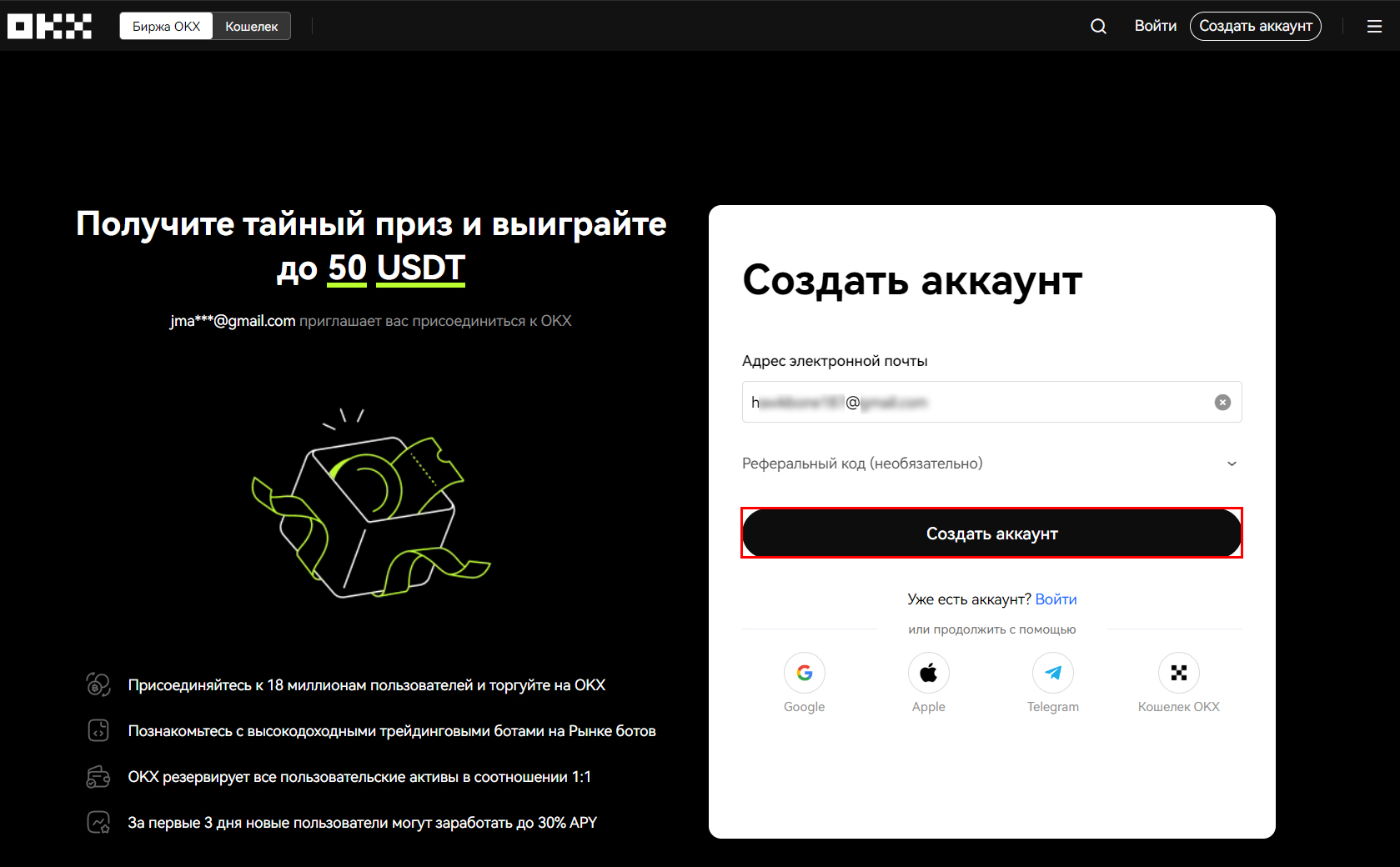
Task: Continue with Apple icon
Action: click(x=928, y=673)
